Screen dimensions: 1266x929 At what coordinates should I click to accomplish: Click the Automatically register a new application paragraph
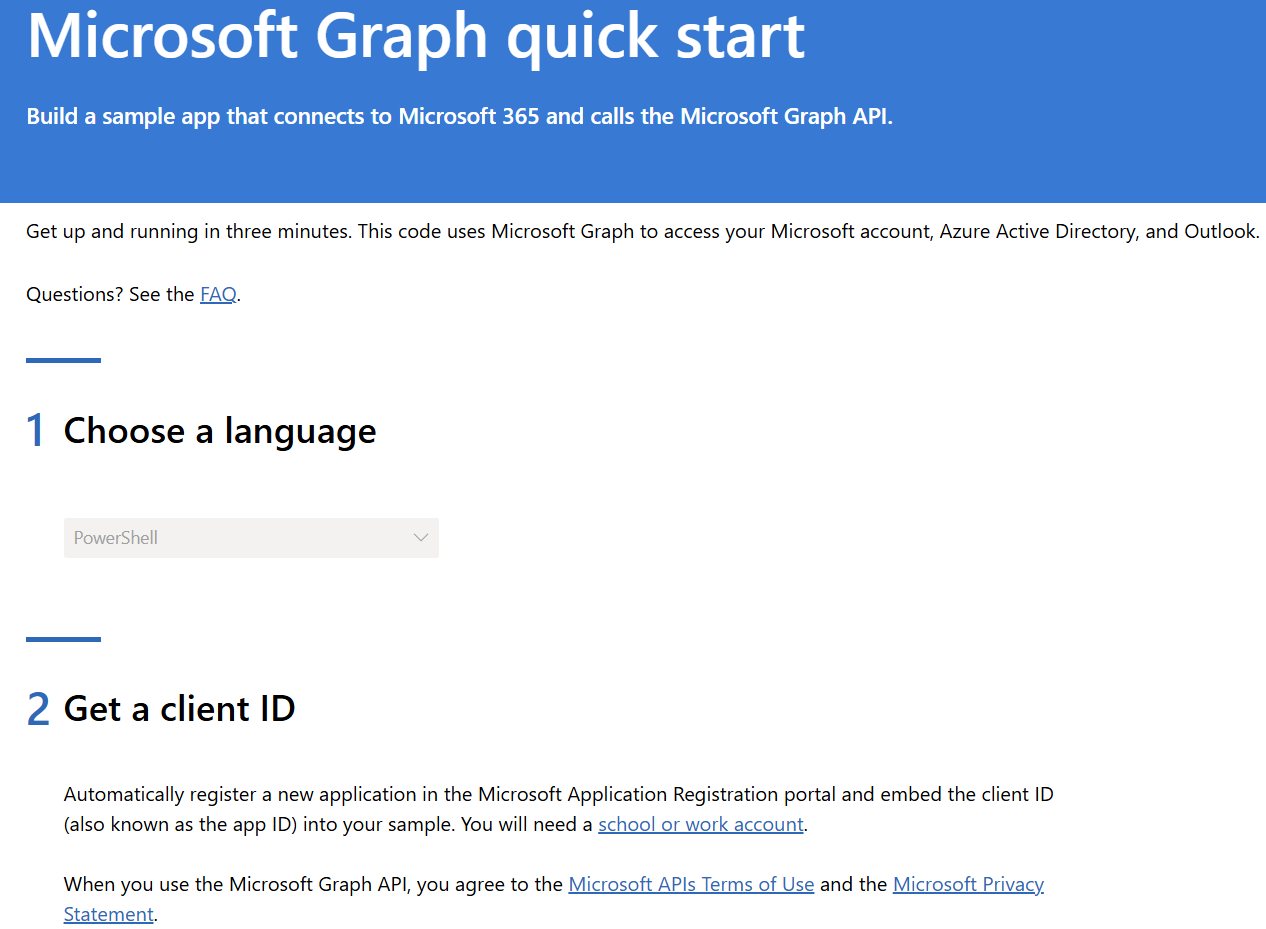click(559, 810)
